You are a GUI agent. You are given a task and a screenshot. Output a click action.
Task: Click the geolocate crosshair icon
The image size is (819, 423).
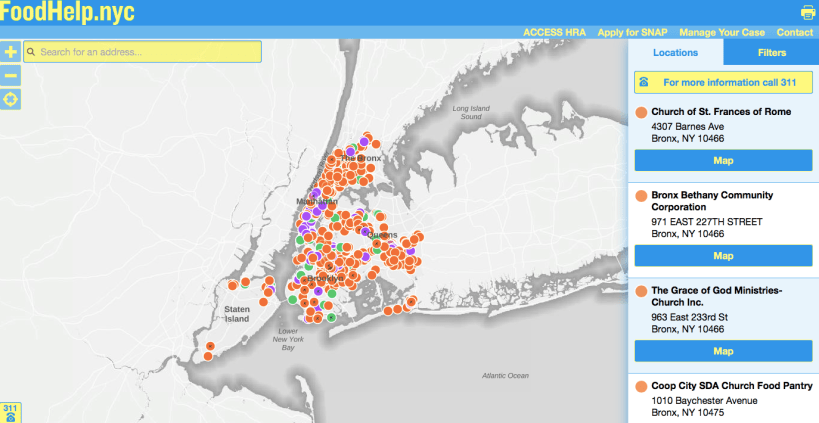(11, 99)
